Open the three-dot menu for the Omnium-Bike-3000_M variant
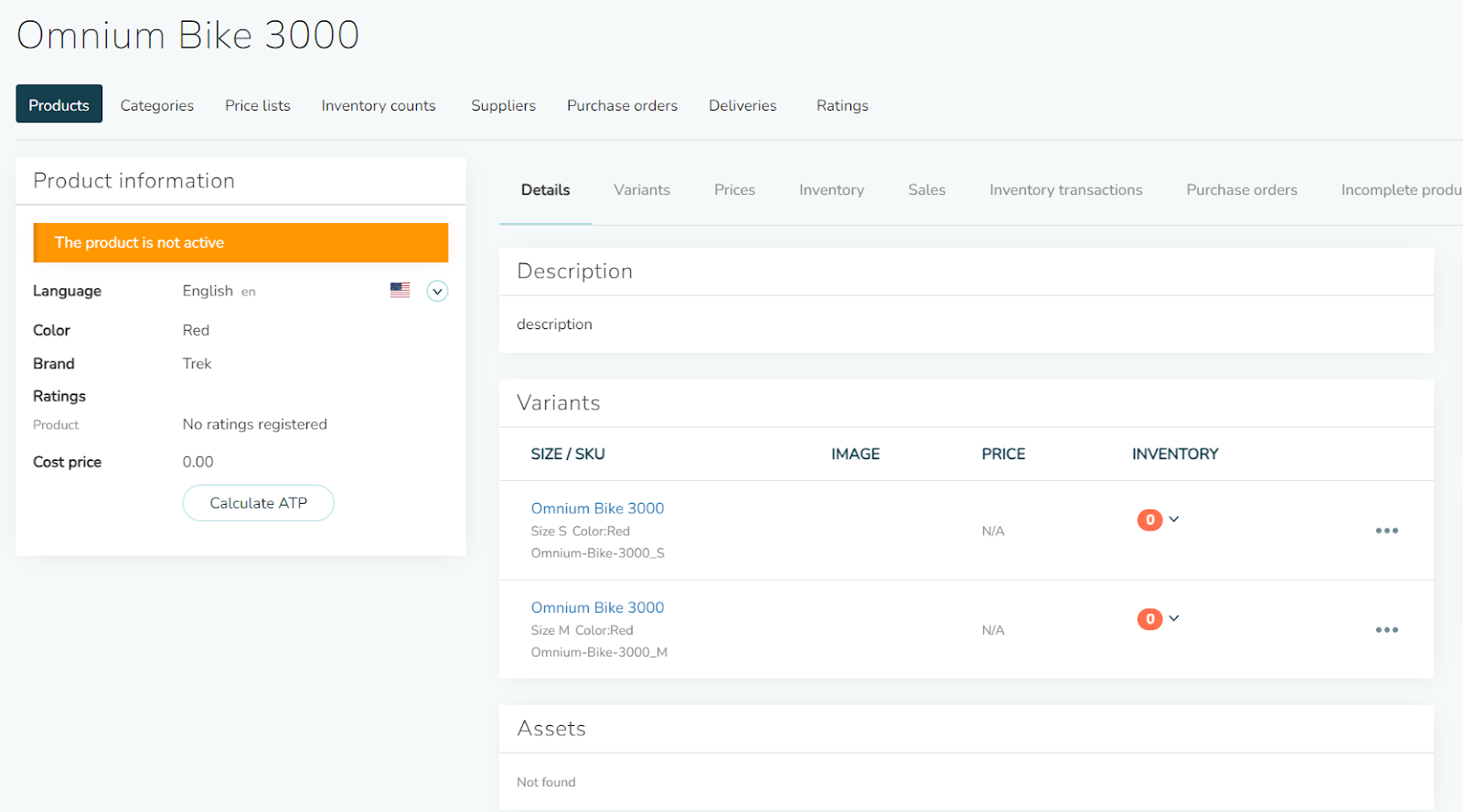 point(1386,629)
